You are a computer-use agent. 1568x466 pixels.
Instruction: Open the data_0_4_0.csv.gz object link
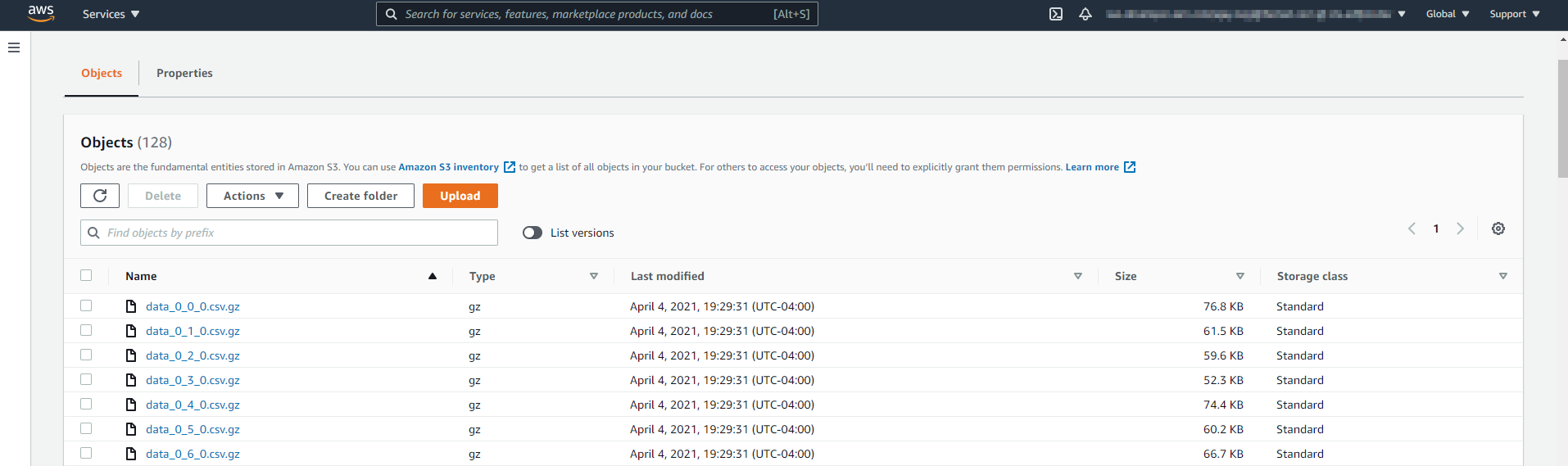[x=193, y=405]
